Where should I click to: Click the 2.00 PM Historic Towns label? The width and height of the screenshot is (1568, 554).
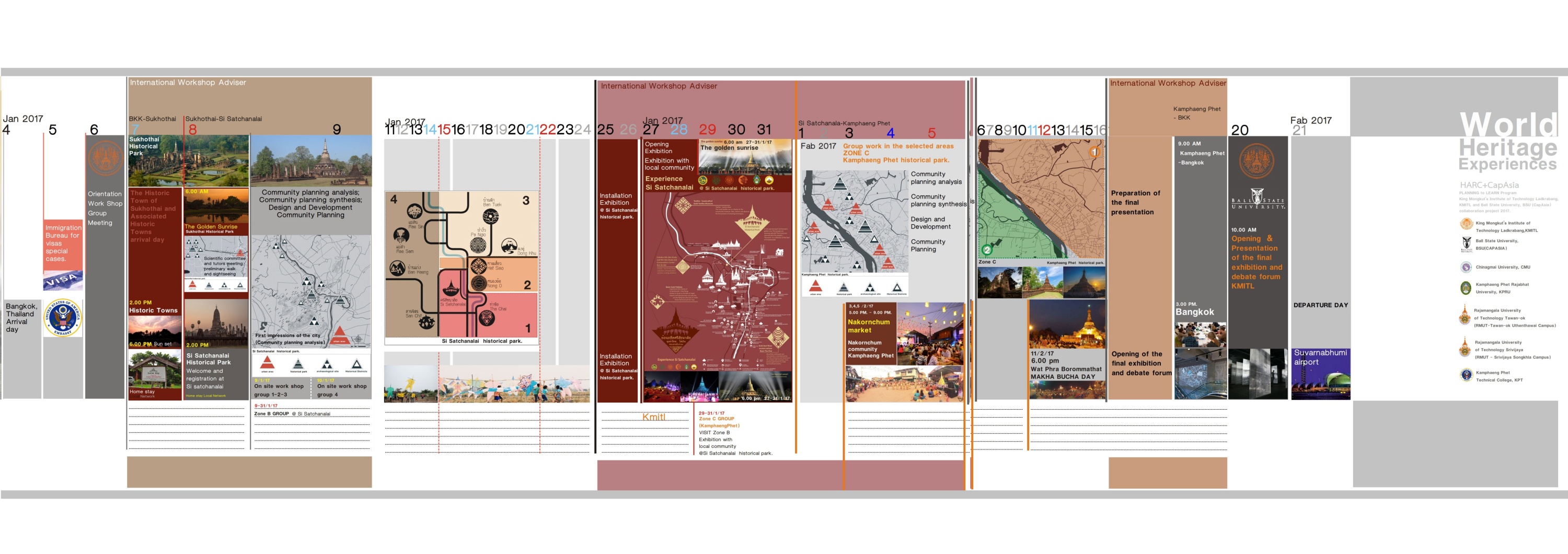(153, 307)
